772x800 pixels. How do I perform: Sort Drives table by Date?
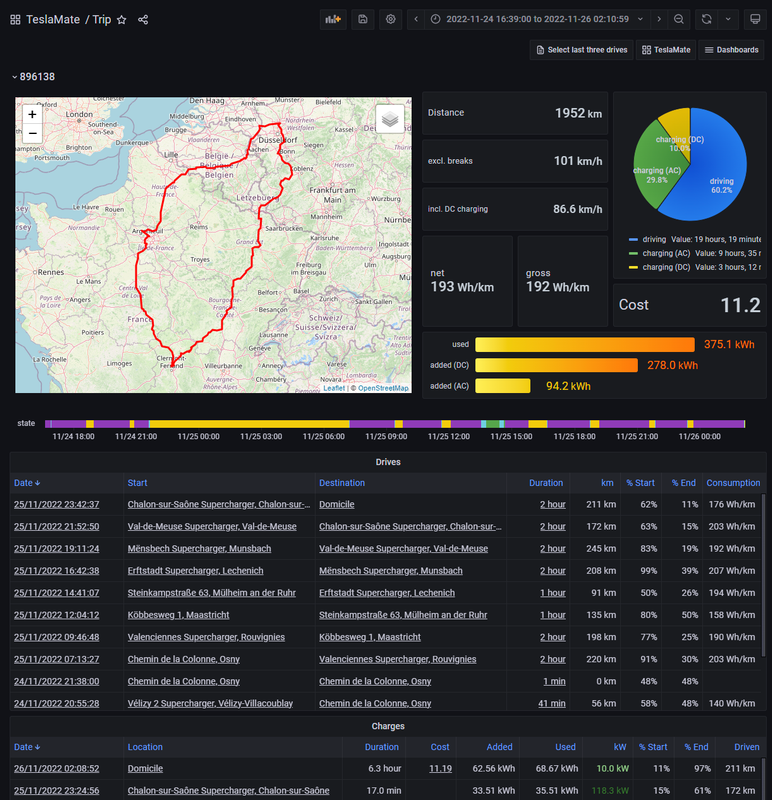(27, 483)
